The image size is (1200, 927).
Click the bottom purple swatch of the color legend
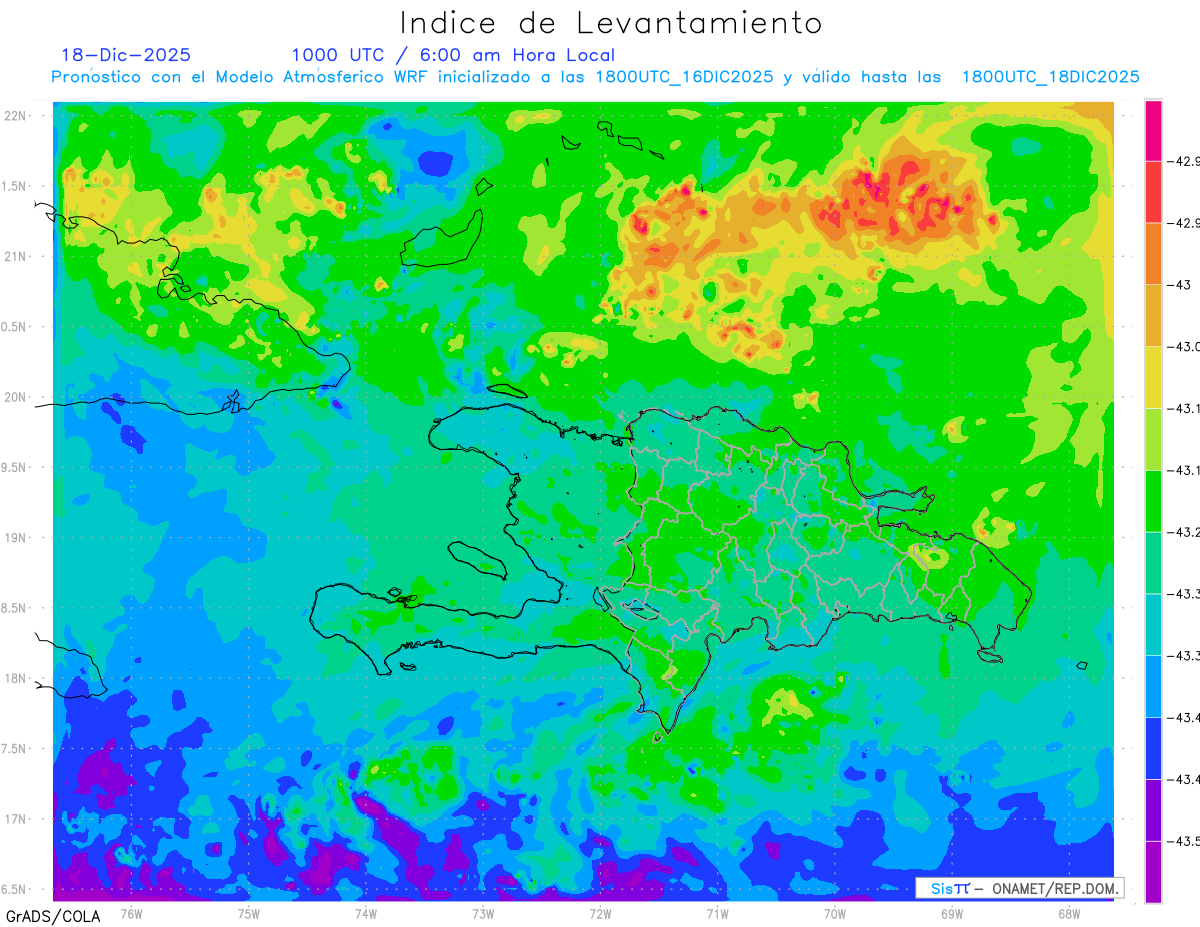point(1153,872)
